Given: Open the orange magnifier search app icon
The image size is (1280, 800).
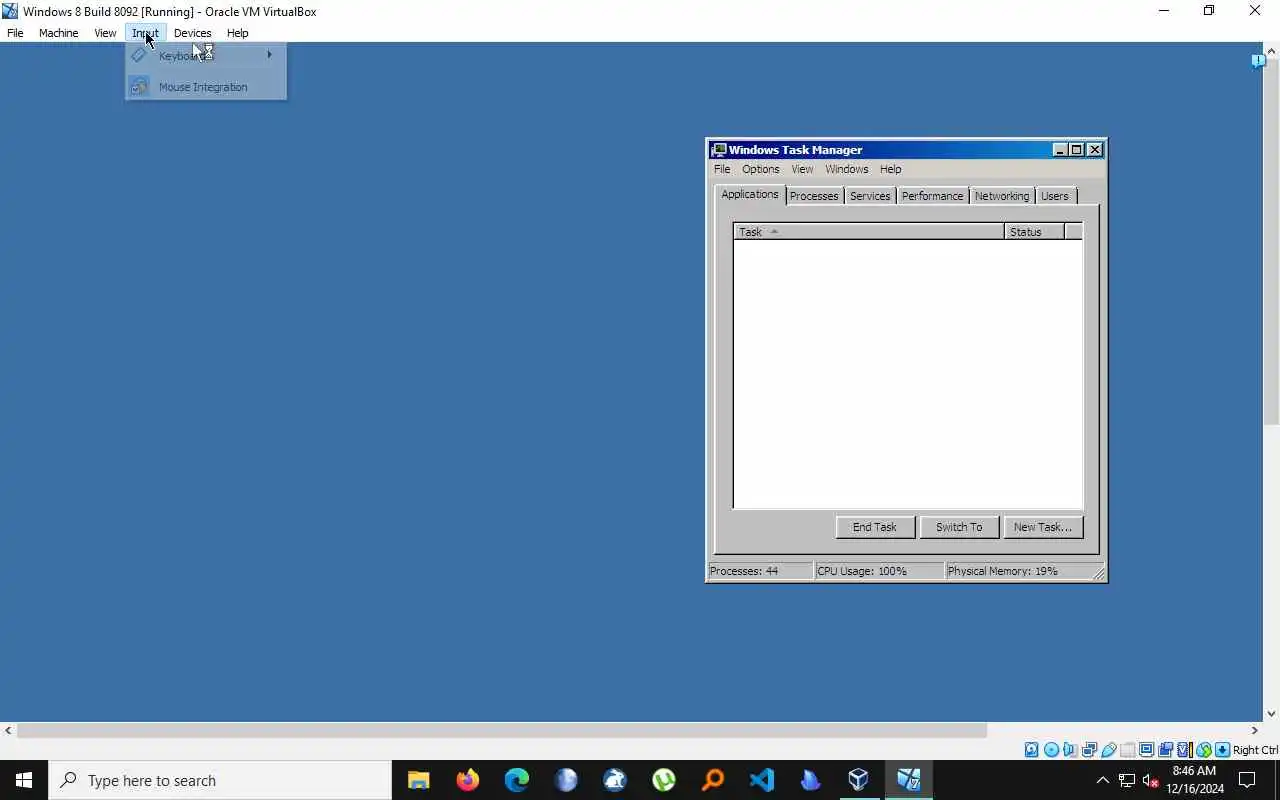Looking at the screenshot, I should coord(712,780).
